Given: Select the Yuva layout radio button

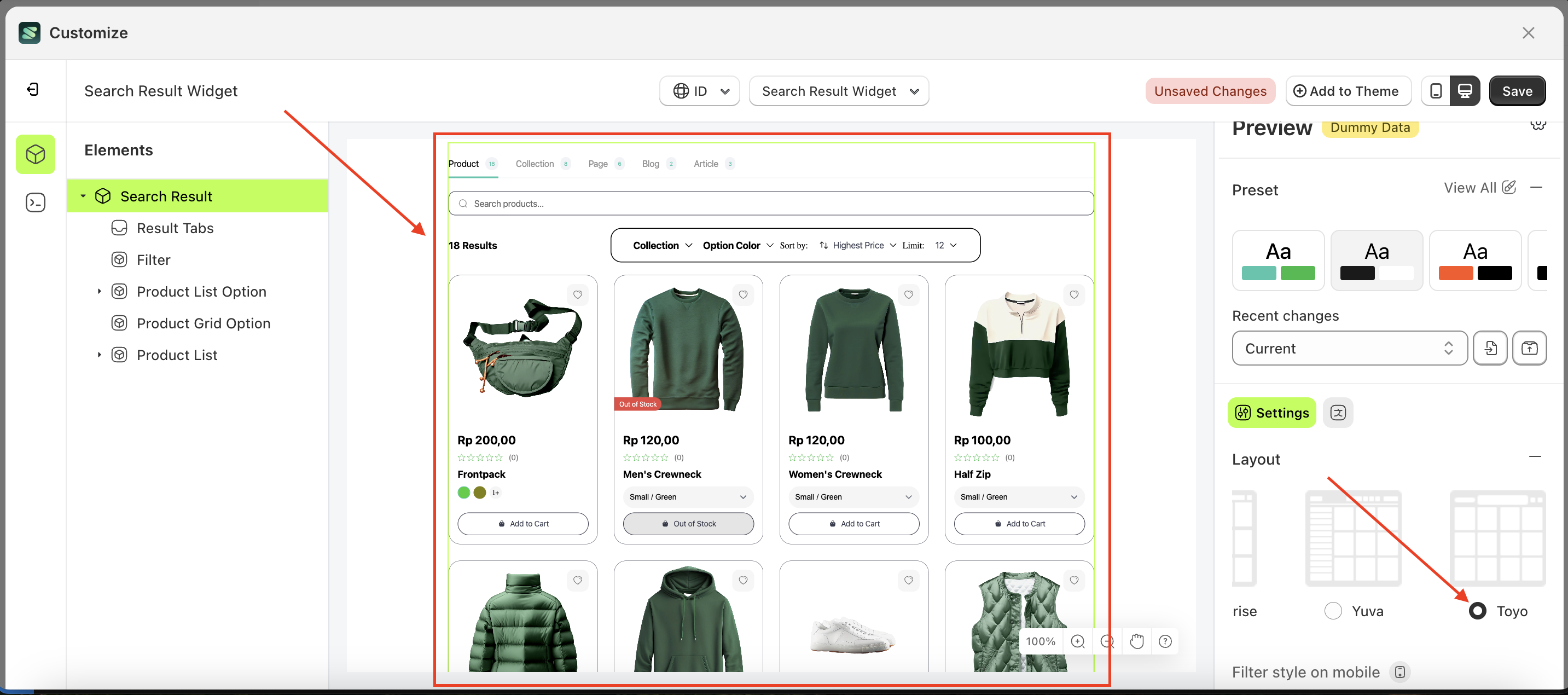Looking at the screenshot, I should [x=1333, y=611].
